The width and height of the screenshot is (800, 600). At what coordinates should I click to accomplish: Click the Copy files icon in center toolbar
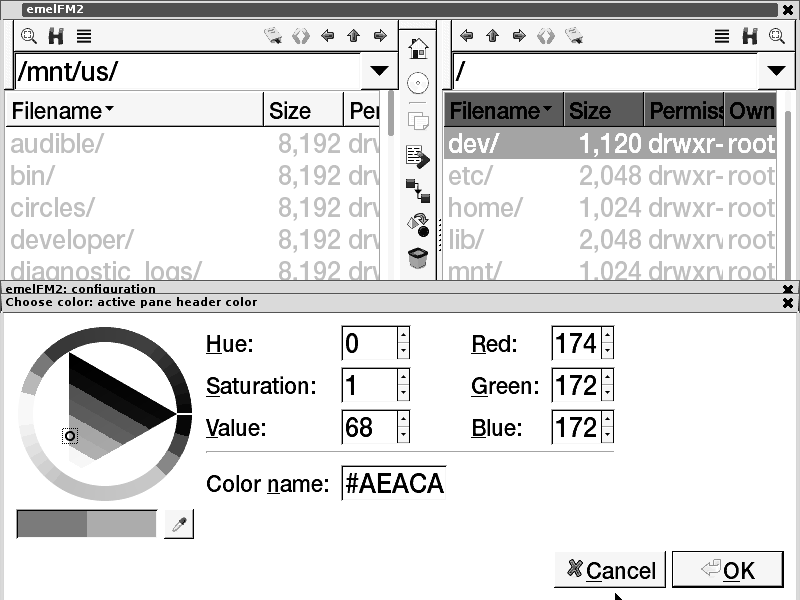[418, 121]
